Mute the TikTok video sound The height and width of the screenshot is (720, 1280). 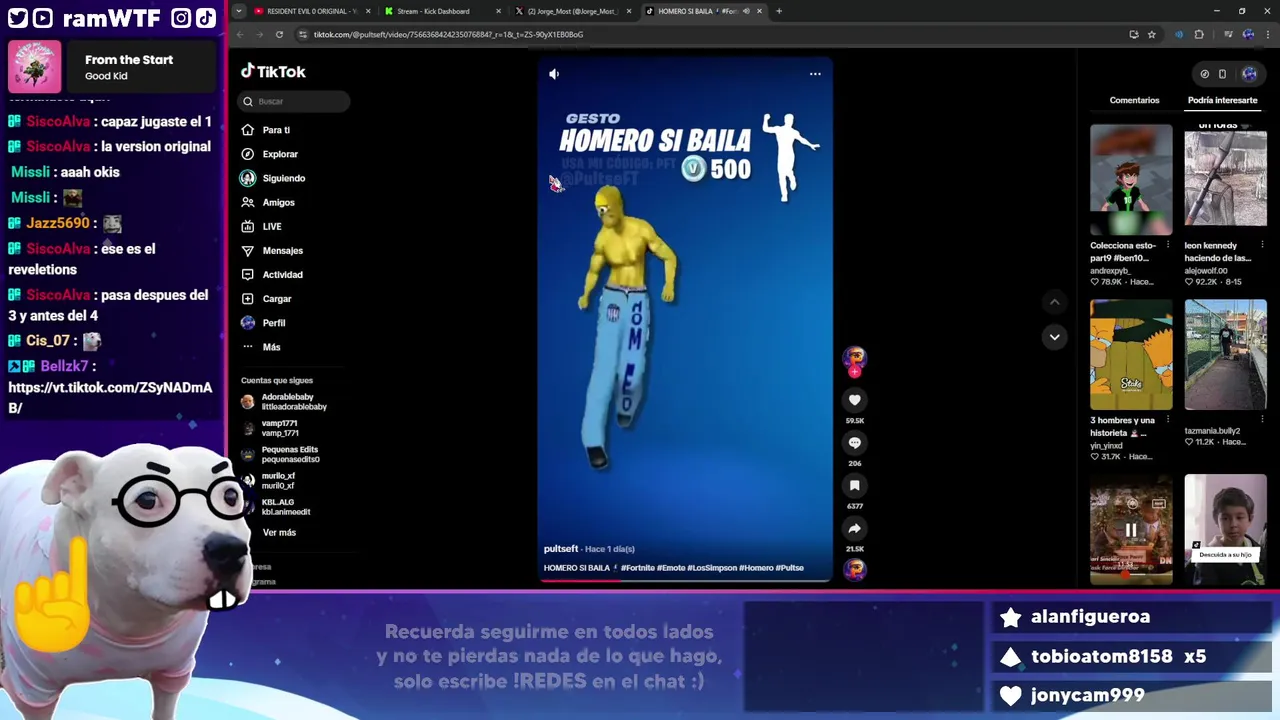coord(554,74)
